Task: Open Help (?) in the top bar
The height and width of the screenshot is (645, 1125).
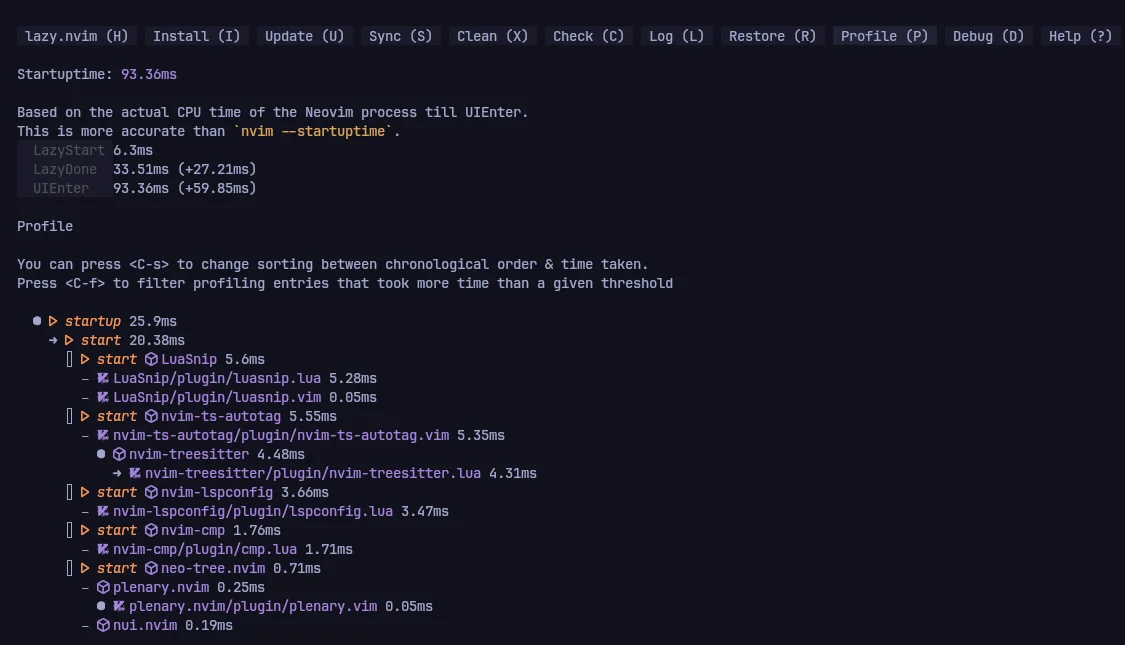Action: (1081, 36)
